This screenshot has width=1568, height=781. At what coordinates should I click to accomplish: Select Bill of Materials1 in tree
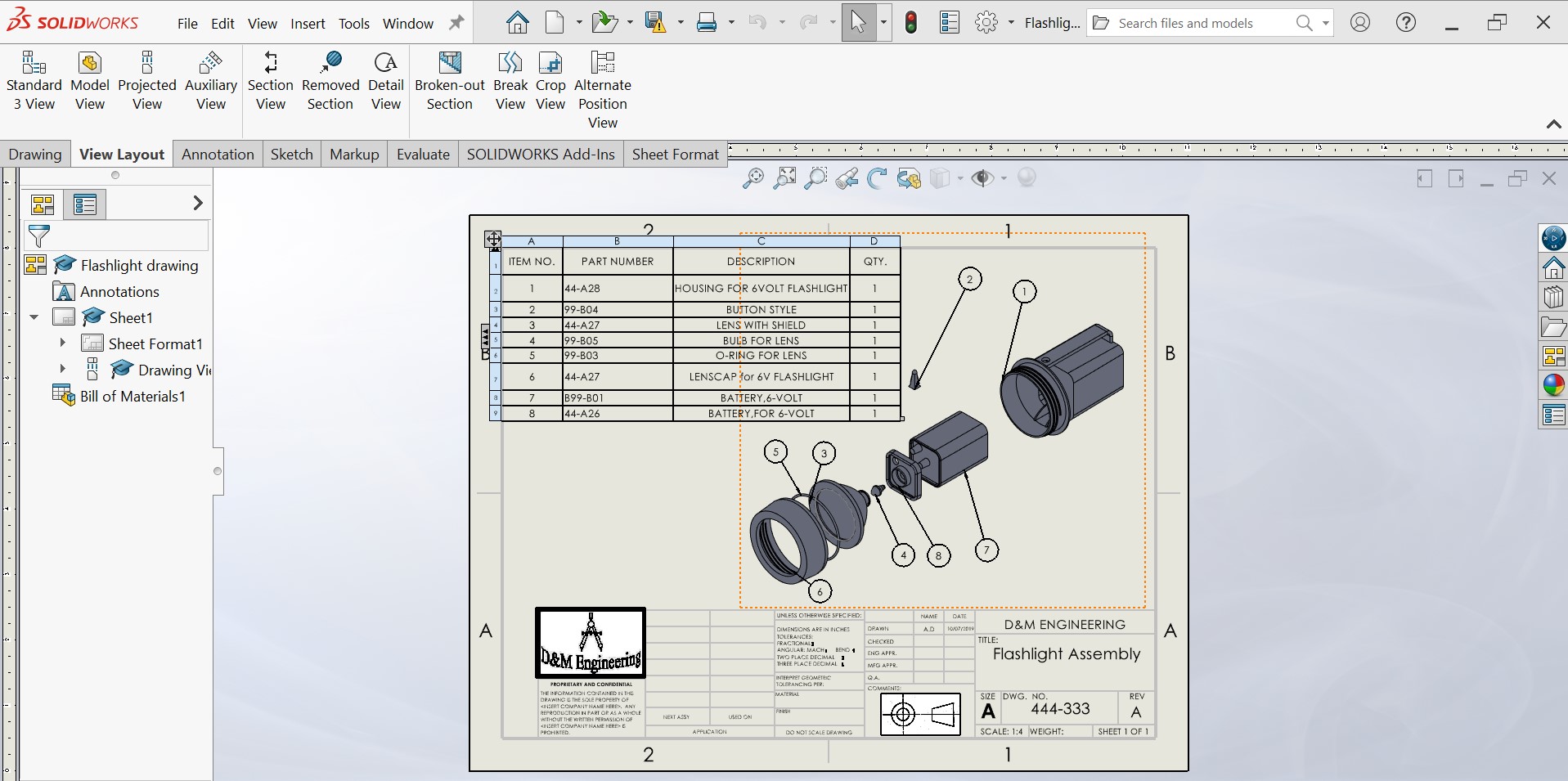tap(133, 397)
